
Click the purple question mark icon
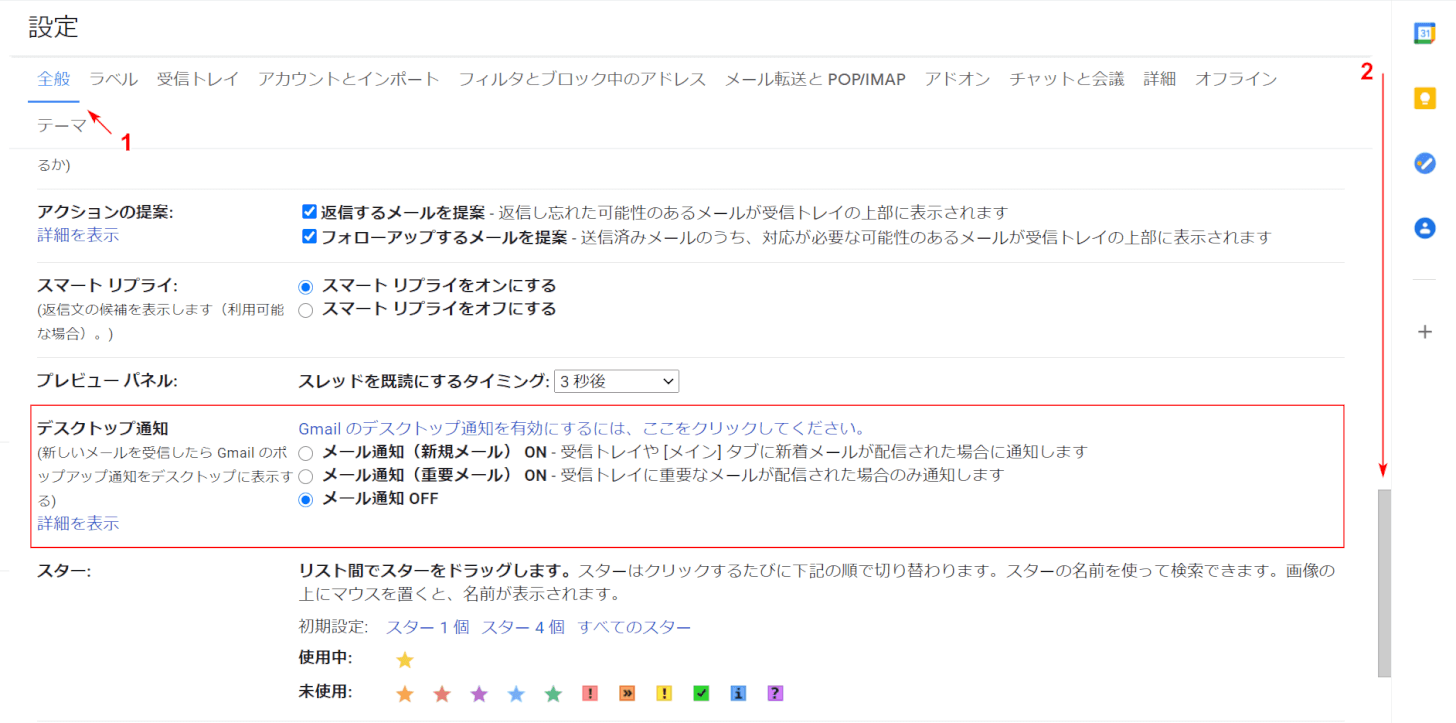tap(775, 693)
